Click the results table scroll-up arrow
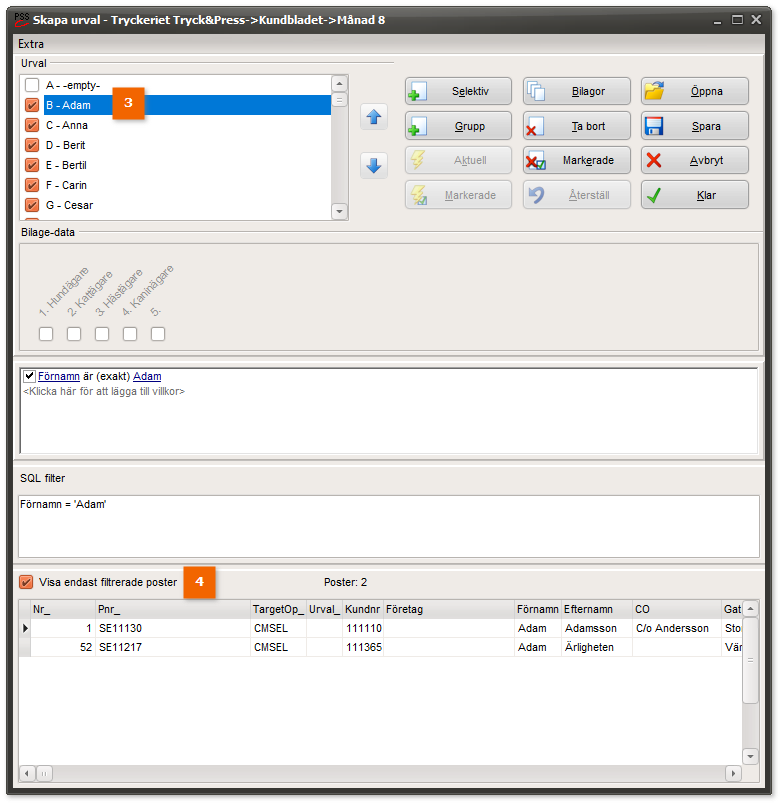782x805 pixels. tap(750, 609)
